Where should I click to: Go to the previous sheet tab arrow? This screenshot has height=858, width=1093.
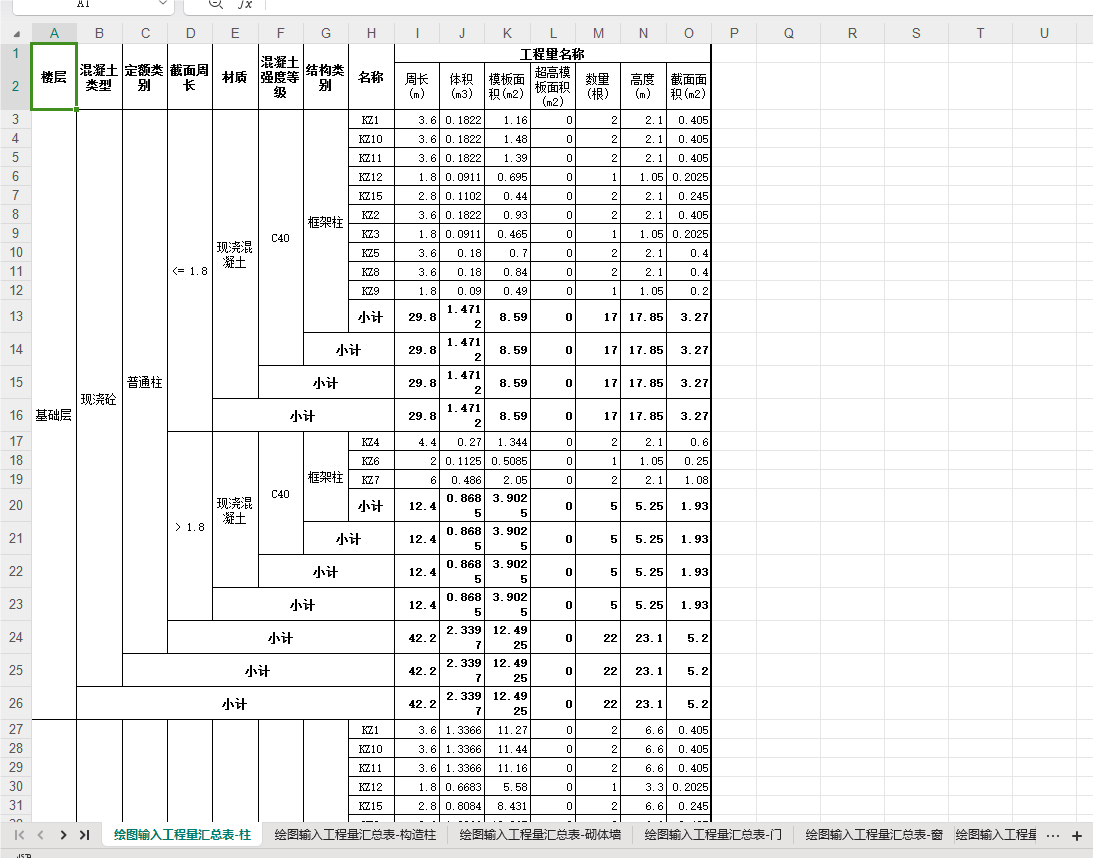[x=40, y=835]
